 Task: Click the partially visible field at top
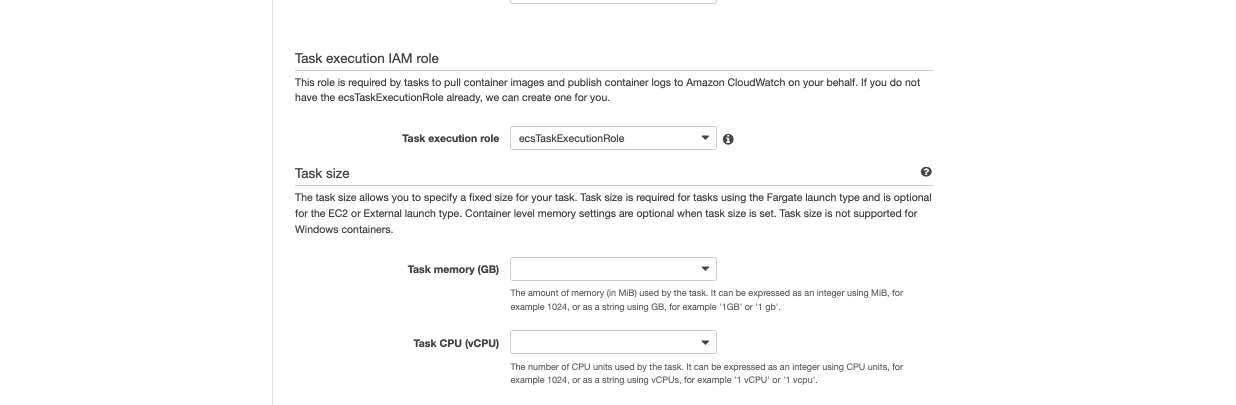[613, 2]
